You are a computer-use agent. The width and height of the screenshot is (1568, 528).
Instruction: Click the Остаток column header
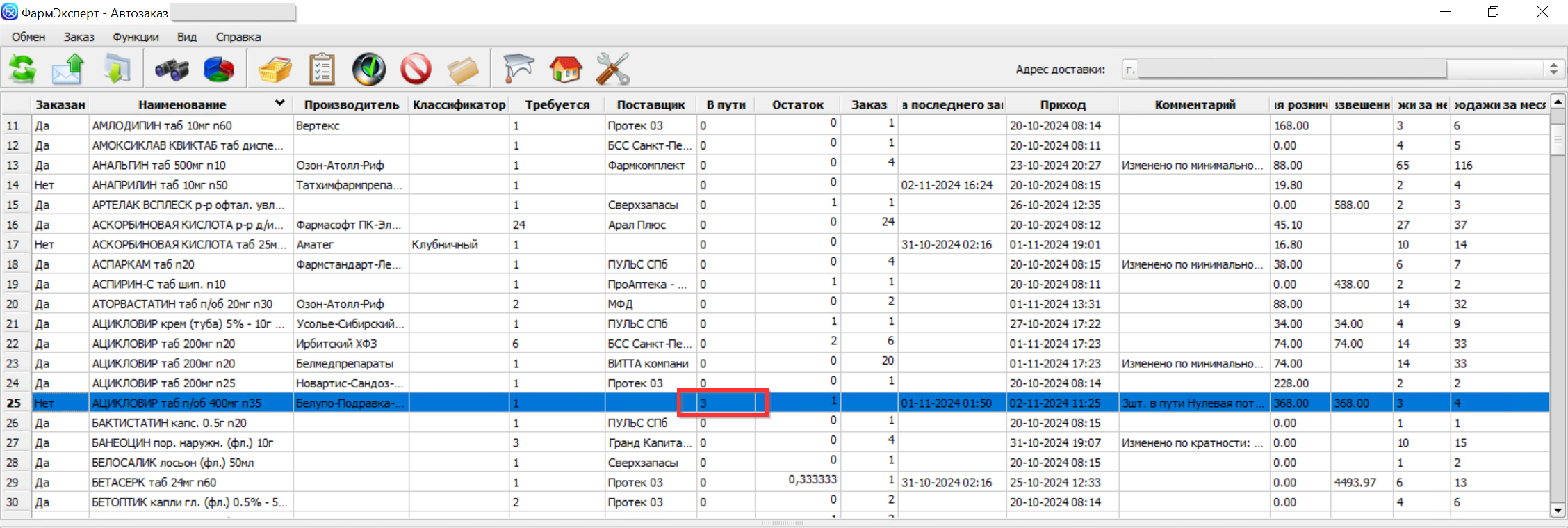coord(797,104)
